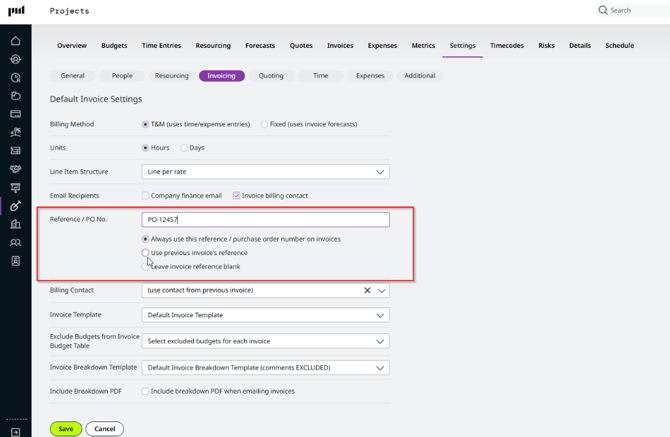Viewport: 670px width, 437px height.
Task: Select Time settings pill
Action: (320, 76)
